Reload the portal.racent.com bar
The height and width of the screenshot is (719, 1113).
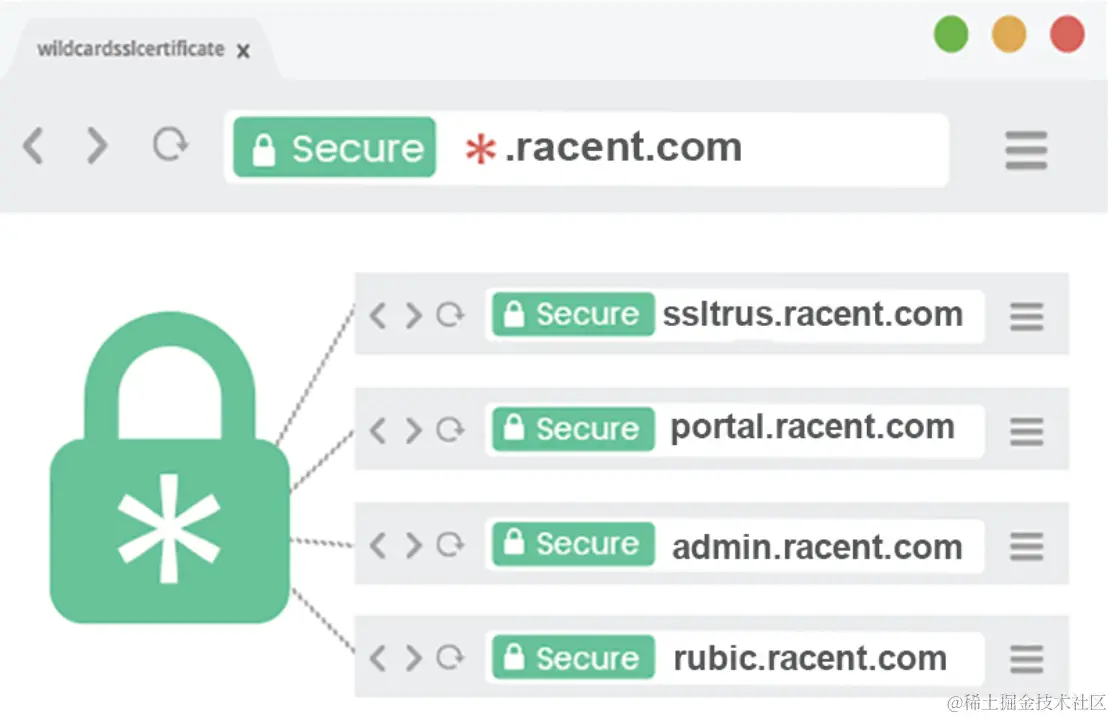tap(450, 429)
